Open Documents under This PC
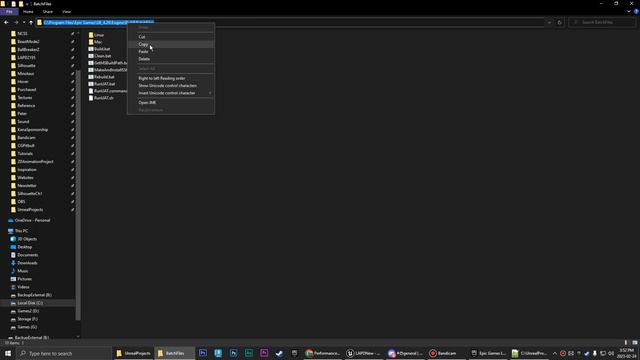Screen dimensions: 640x360 27,255
